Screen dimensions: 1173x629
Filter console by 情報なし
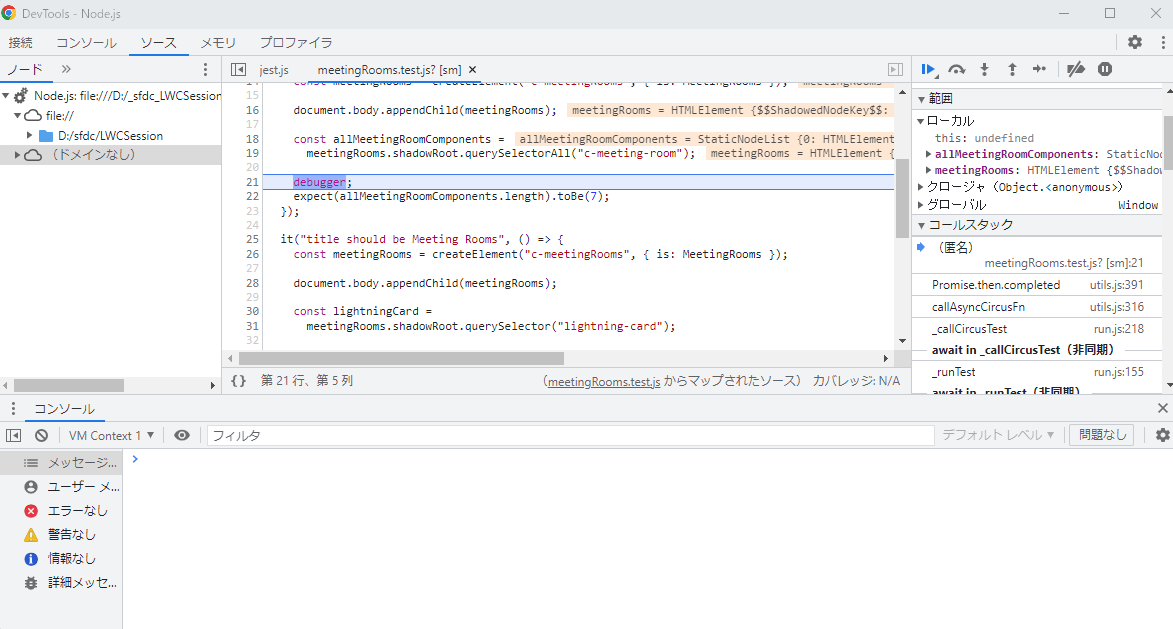point(61,559)
